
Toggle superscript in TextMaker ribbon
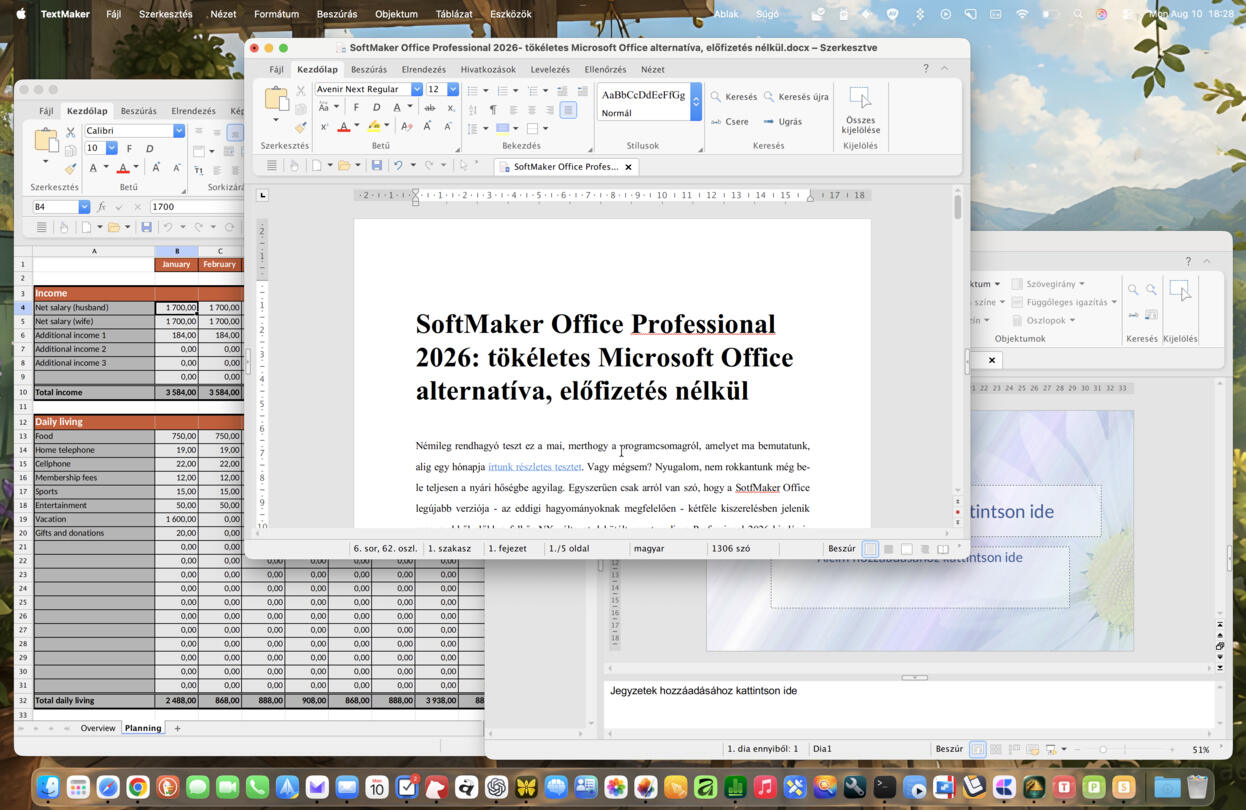(324, 127)
